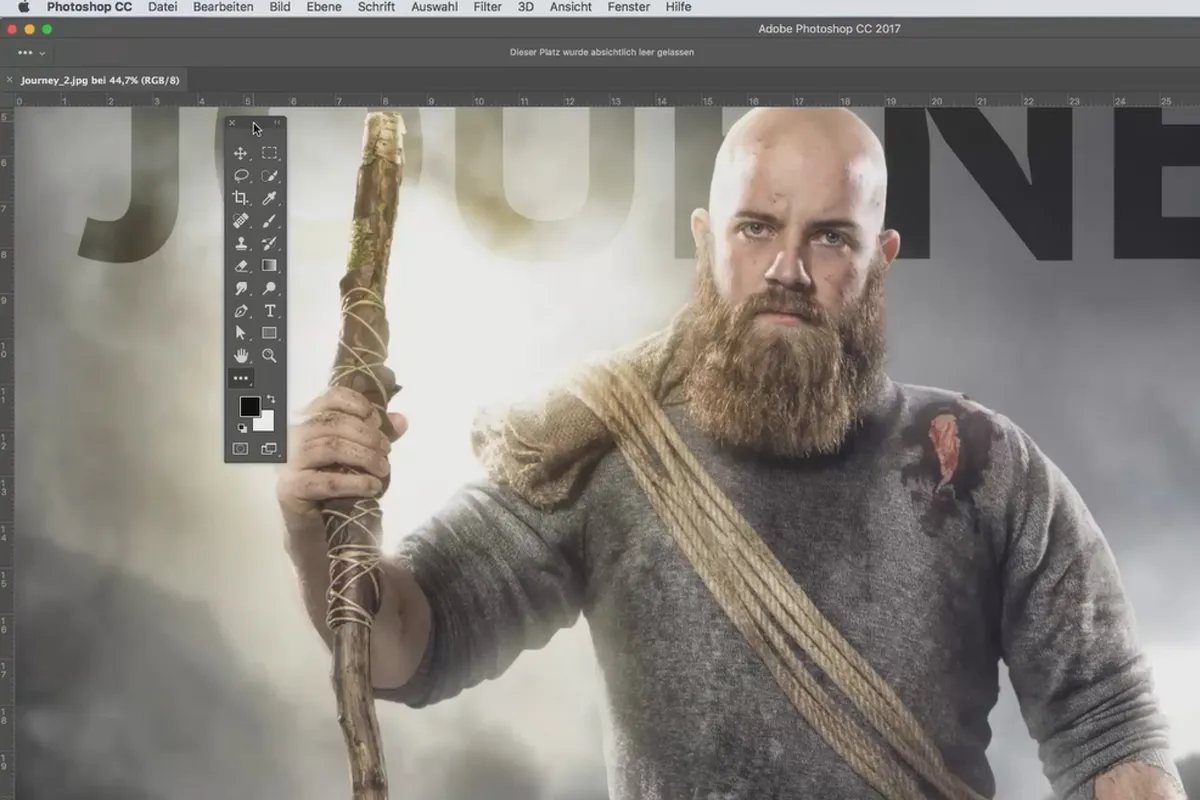
Task: Close the floating tools panel
Action: pyautogui.click(x=232, y=123)
